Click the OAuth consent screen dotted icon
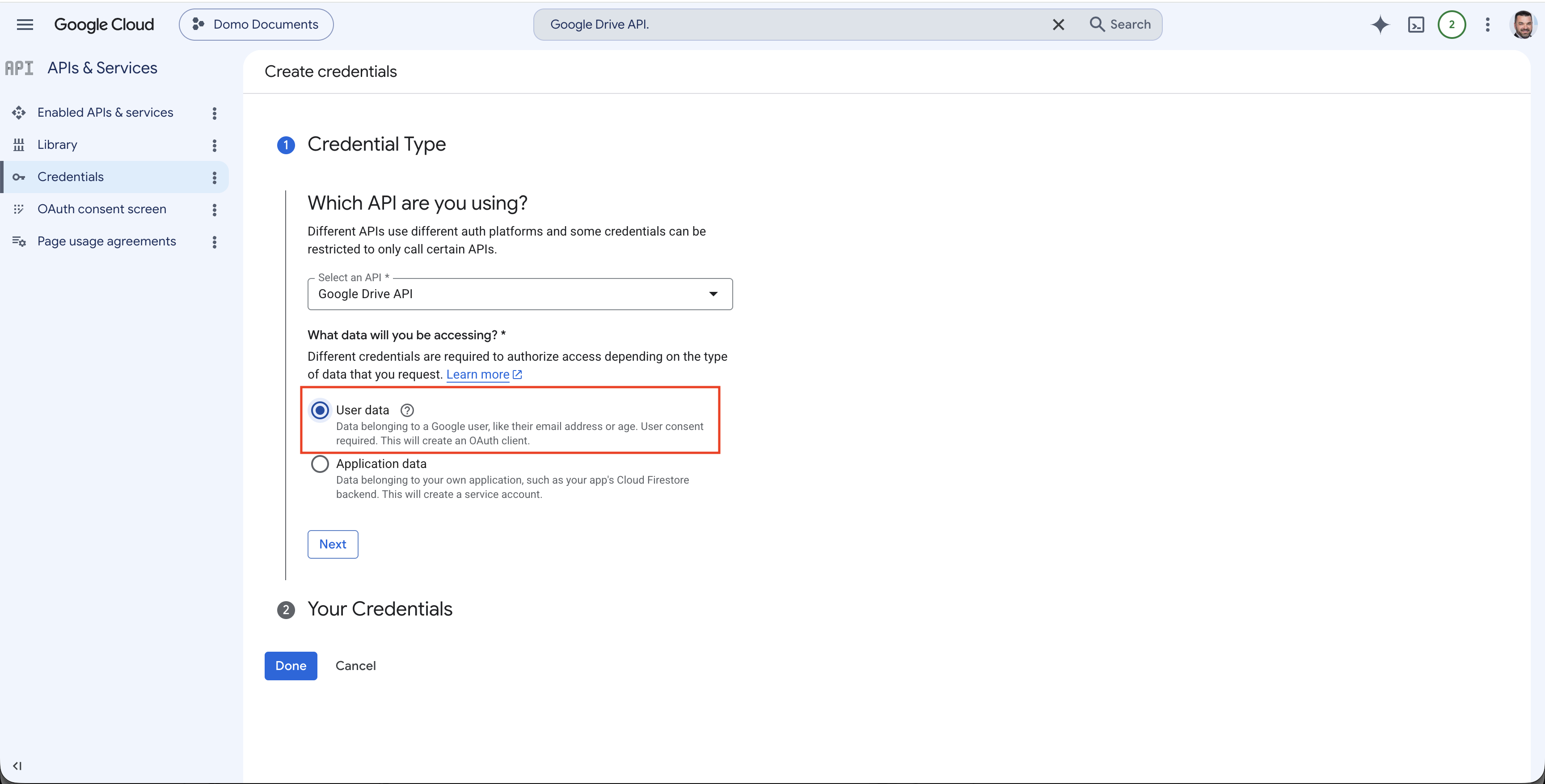The width and height of the screenshot is (1545, 784). [x=19, y=209]
